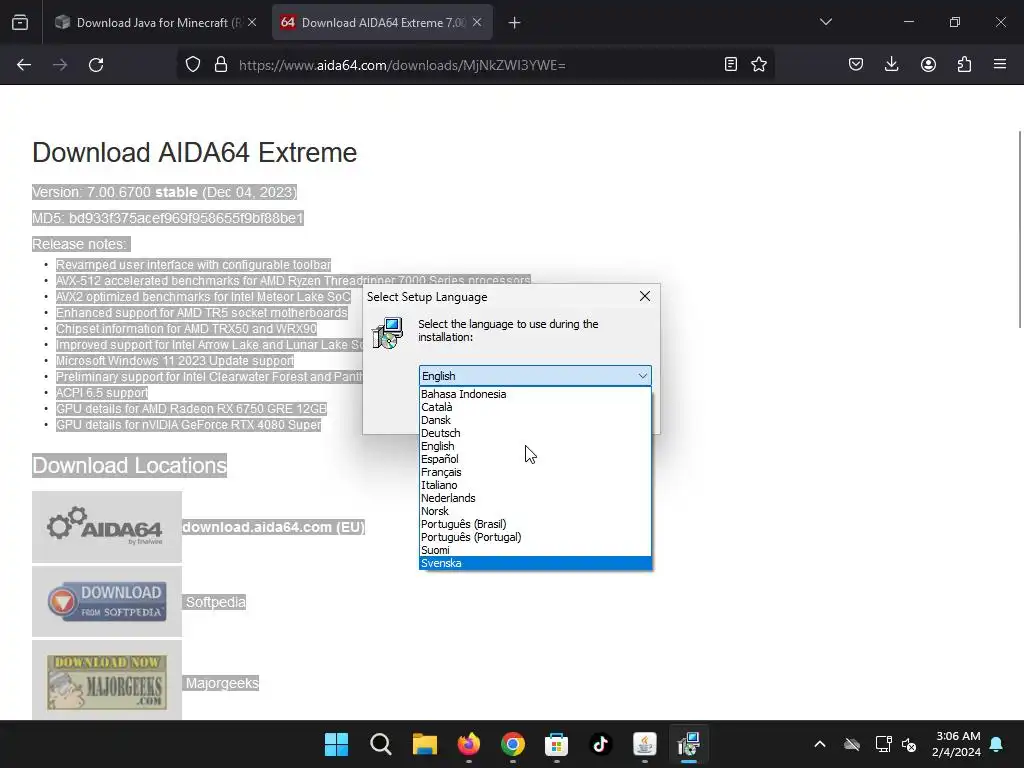Close the Download AIDA64 Extreme tab

pyautogui.click(x=477, y=22)
